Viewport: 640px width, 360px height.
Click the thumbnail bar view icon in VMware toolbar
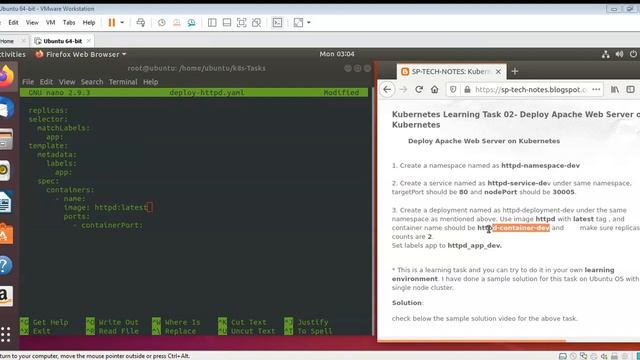coord(227,22)
